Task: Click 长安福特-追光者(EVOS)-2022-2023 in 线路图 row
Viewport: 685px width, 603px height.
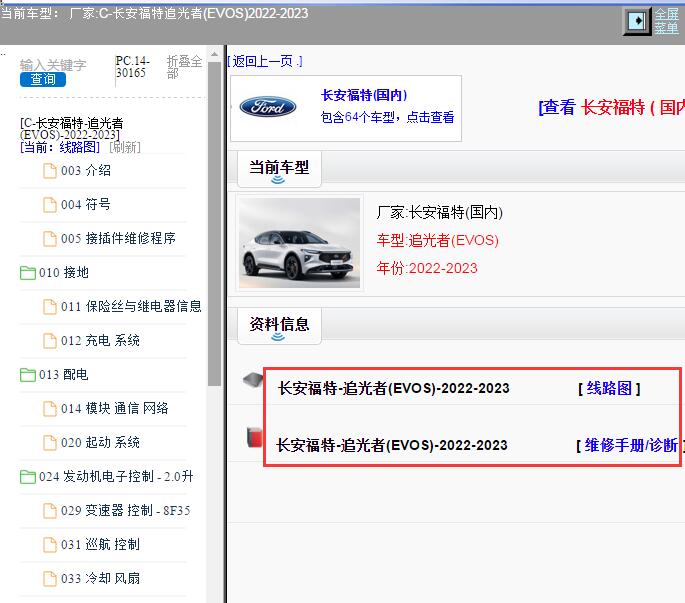Action: tap(394, 388)
